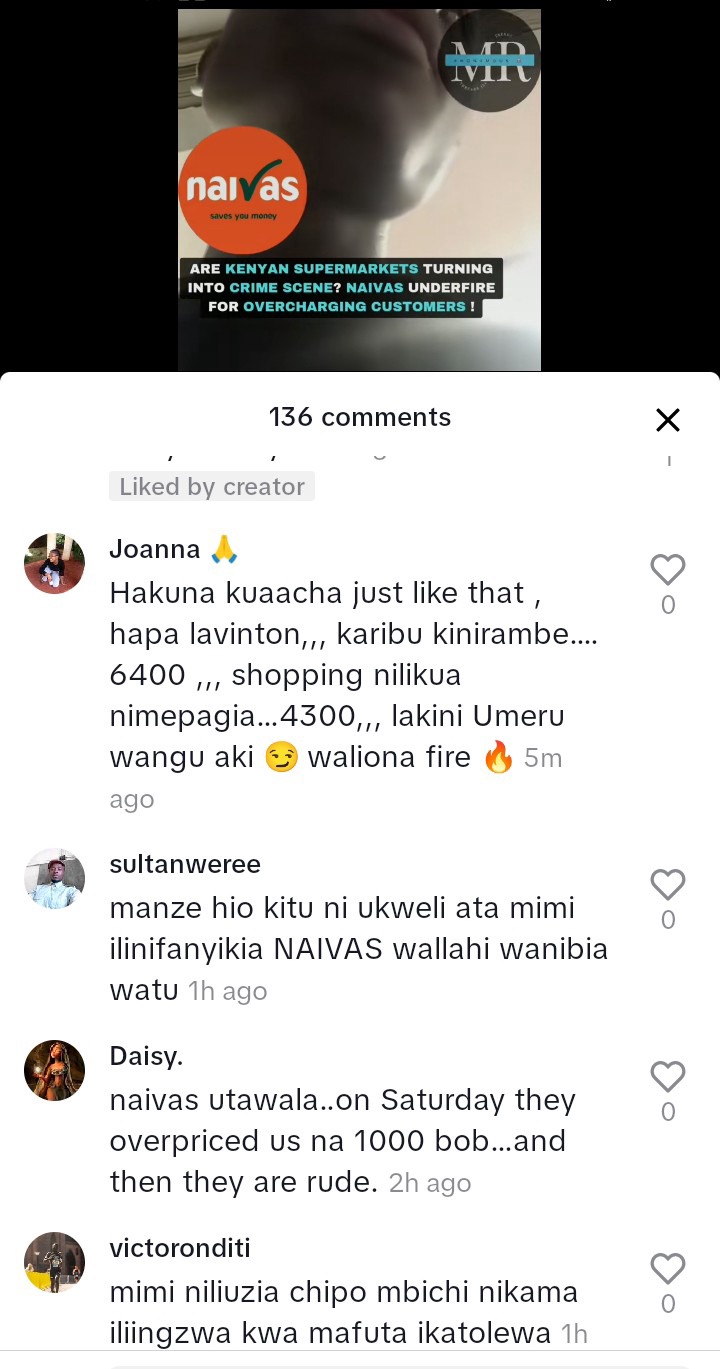This screenshot has width=720, height=1369.
Task: Like Joanna's comment with the heart
Action: coord(668,570)
